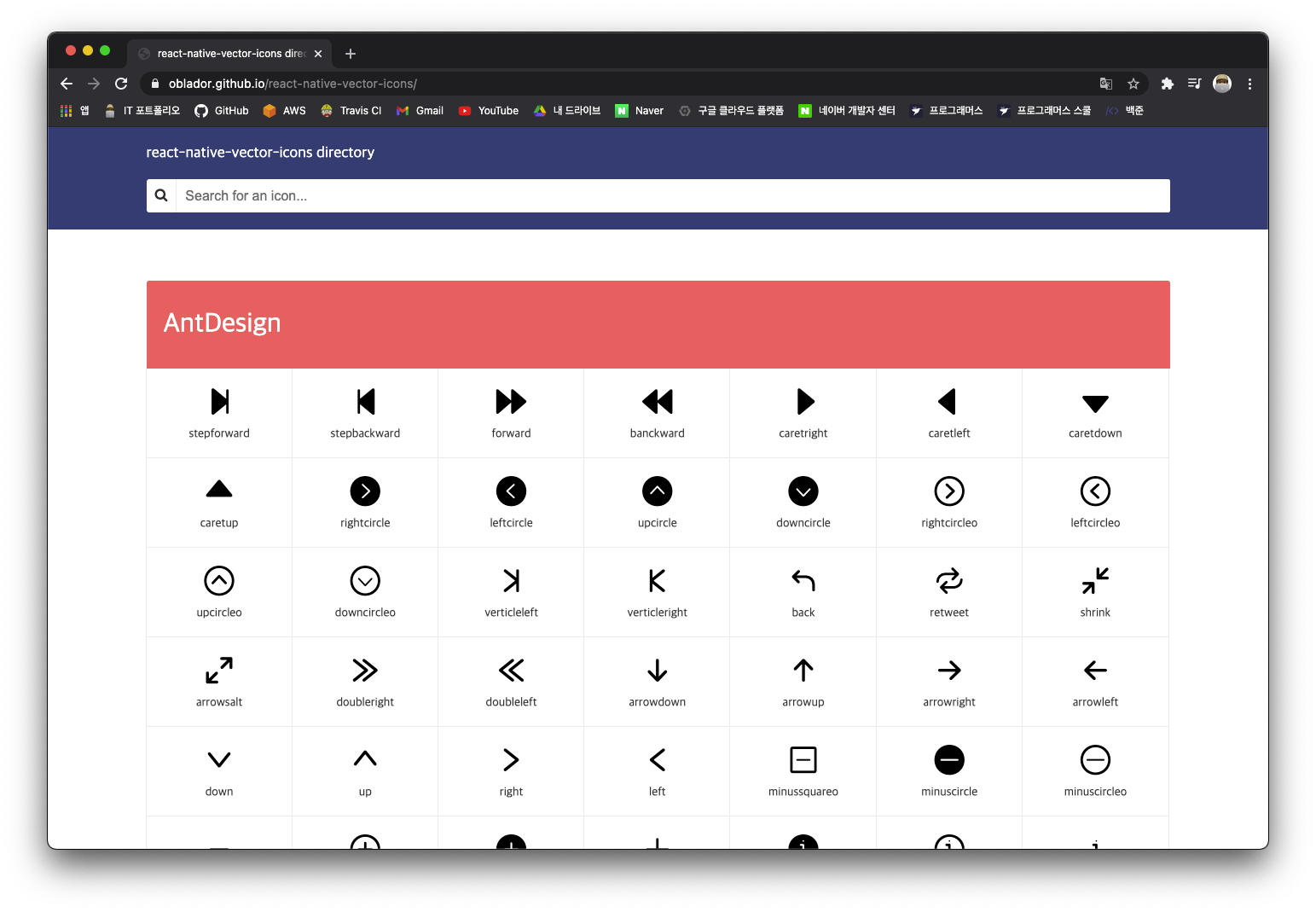The height and width of the screenshot is (912, 1316).
Task: Open the Chrome profile avatar
Action: click(1222, 84)
